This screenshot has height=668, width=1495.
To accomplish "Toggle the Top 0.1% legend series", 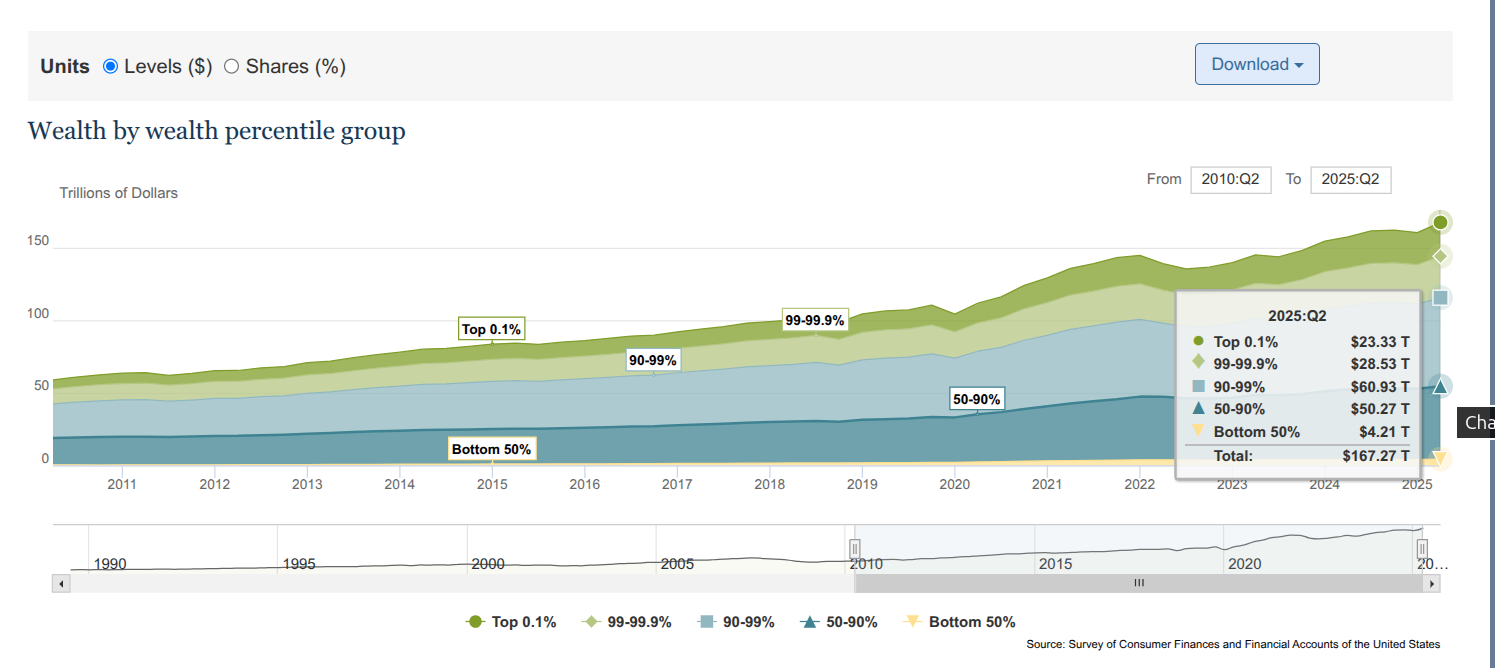I will (x=512, y=622).
